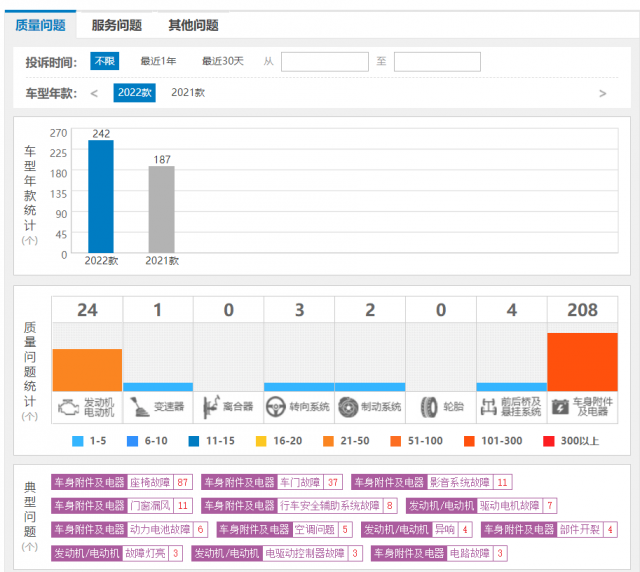Screen dimensions: 640x572
Task: Click the axle and suspension (前后桥及悬挂系统) icon
Action: point(489,407)
